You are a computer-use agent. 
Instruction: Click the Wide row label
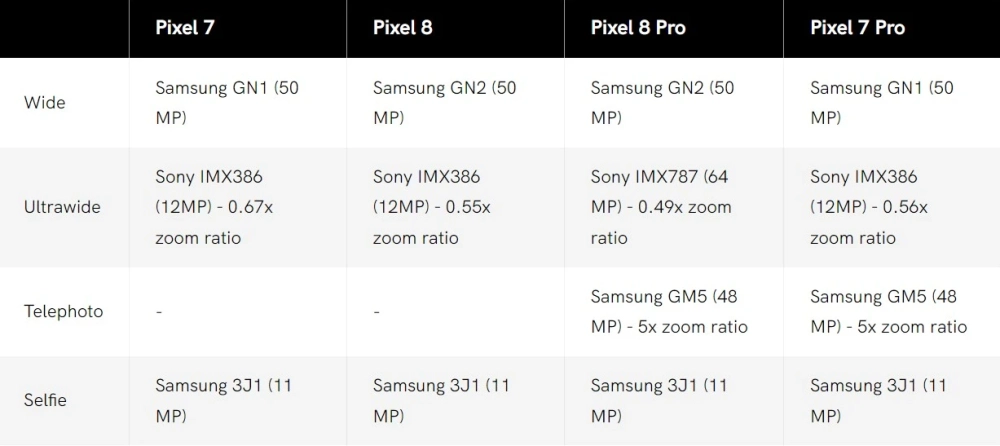click(45, 102)
